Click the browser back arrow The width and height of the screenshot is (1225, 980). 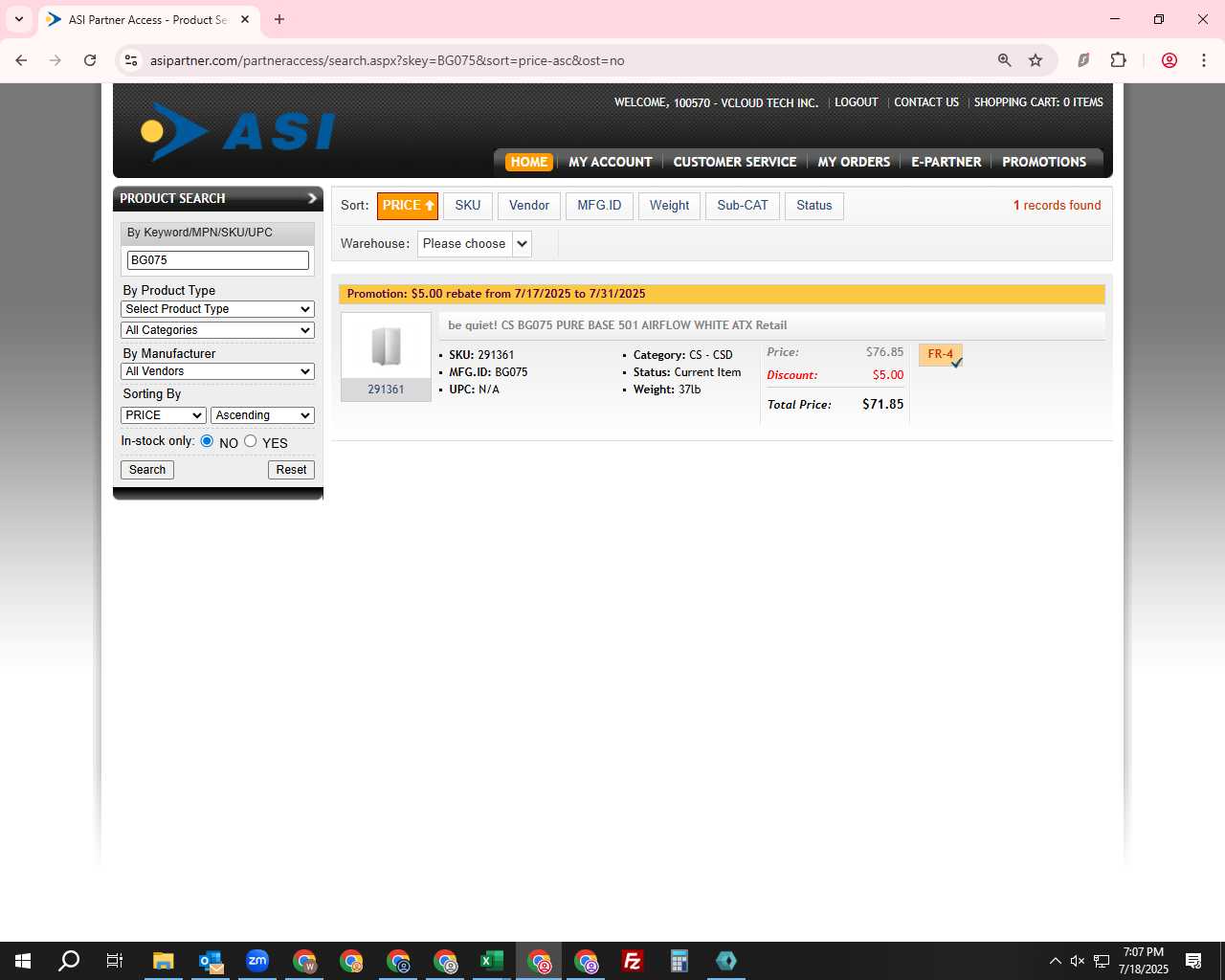click(x=21, y=60)
